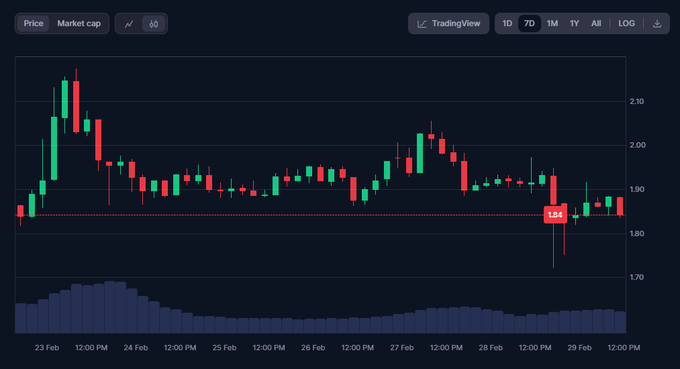Switch to line chart view icon
This screenshot has width=680, height=369.
click(129, 24)
